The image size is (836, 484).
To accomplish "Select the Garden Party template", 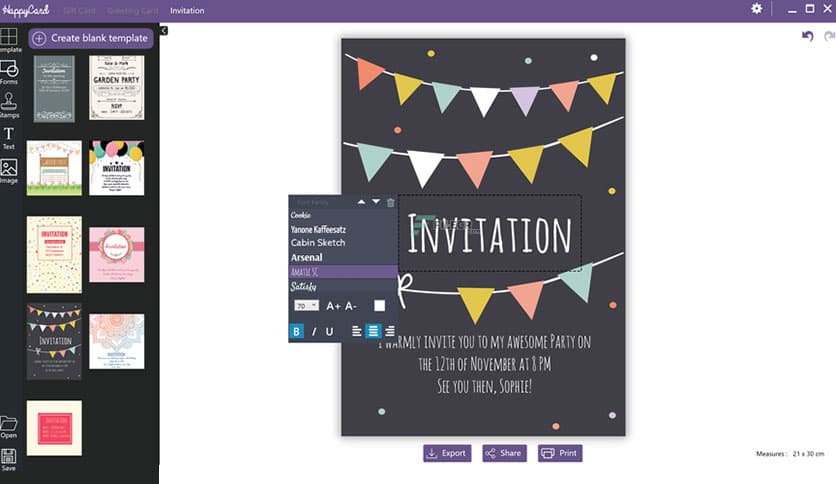I will [117, 88].
